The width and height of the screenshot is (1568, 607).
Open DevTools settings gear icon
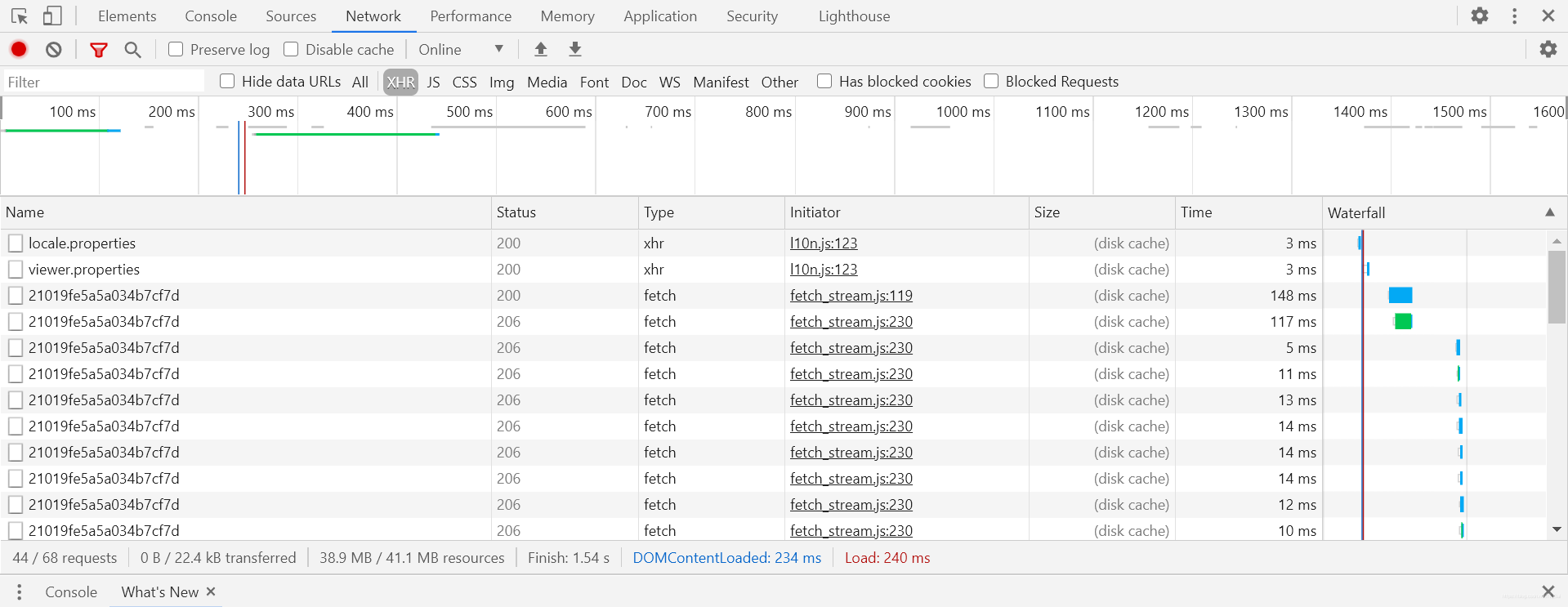point(1480,16)
